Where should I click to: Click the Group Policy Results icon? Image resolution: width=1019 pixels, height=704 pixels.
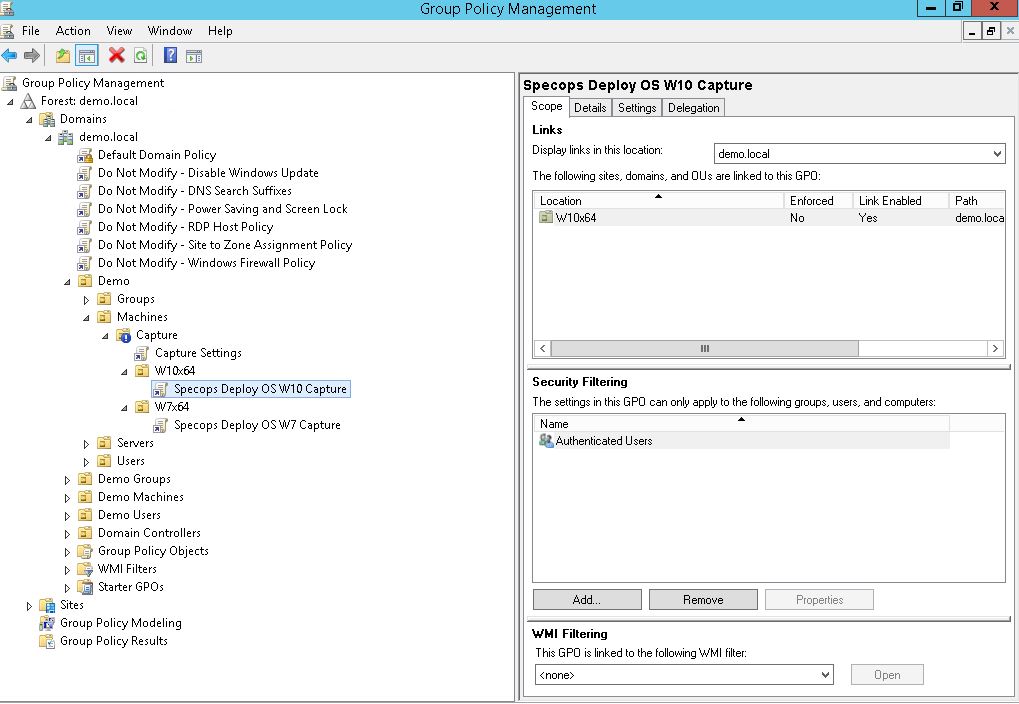pos(47,642)
